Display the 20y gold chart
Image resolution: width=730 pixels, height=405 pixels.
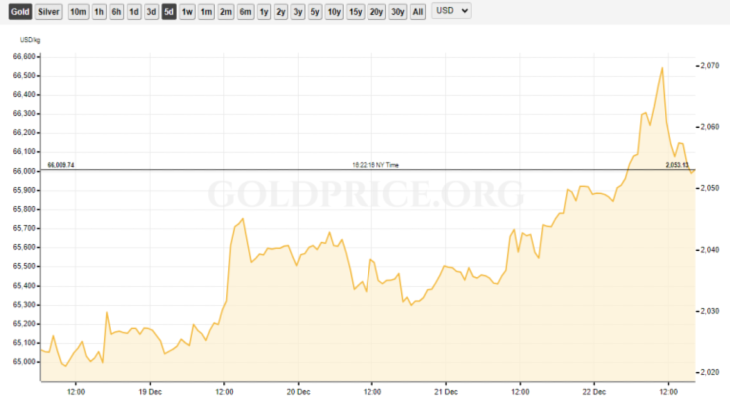point(376,12)
